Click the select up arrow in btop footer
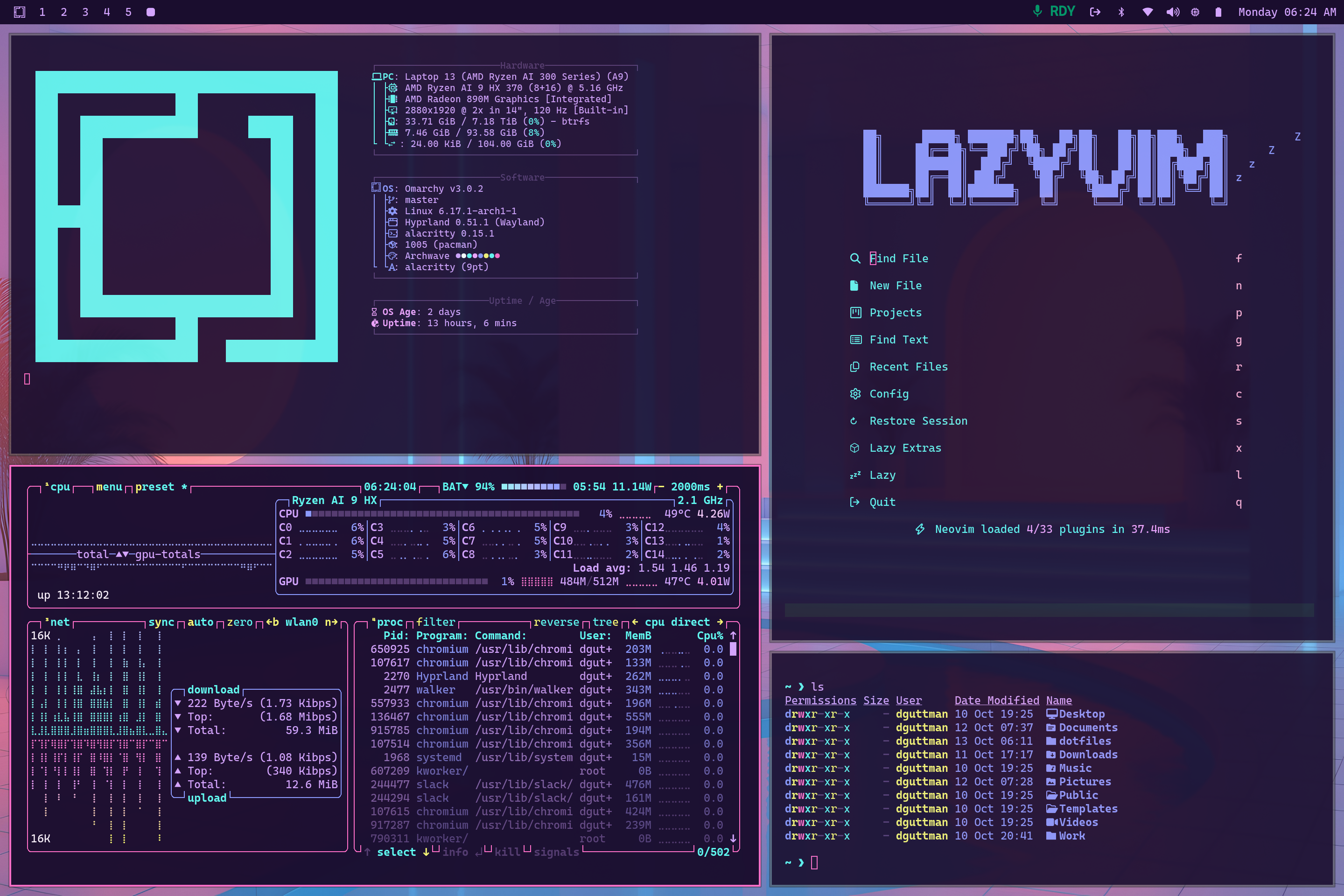Image resolution: width=1344 pixels, height=896 pixels. [367, 852]
